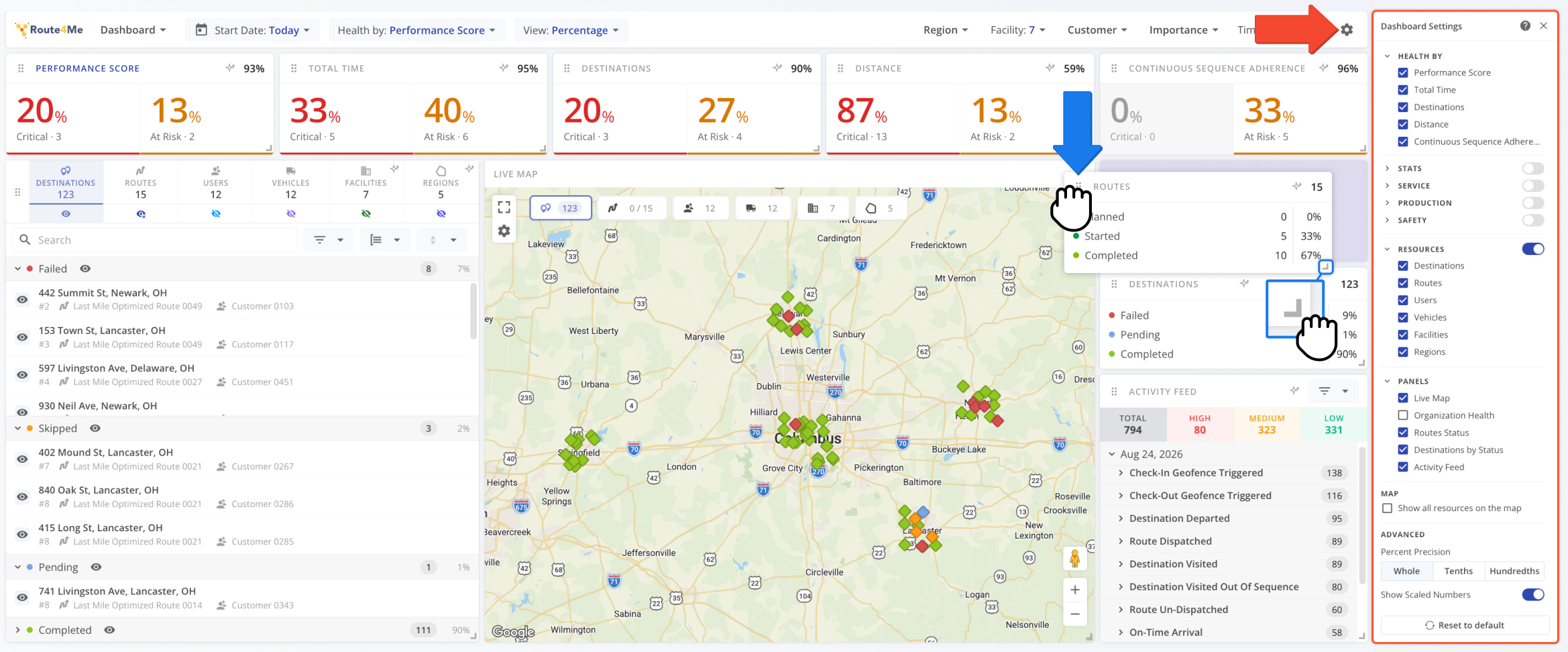Click the Street View pegman icon
Viewport: 1568px width, 652px height.
click(x=1074, y=558)
